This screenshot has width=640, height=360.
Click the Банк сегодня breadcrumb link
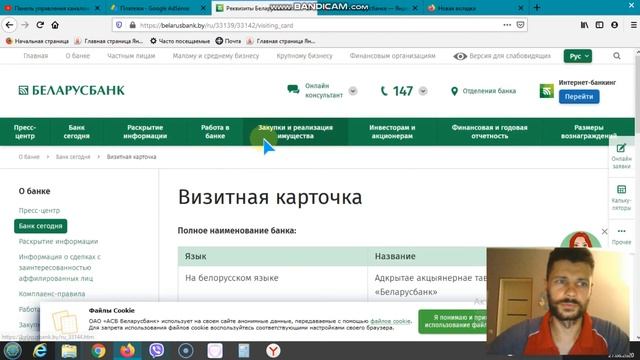(73, 157)
